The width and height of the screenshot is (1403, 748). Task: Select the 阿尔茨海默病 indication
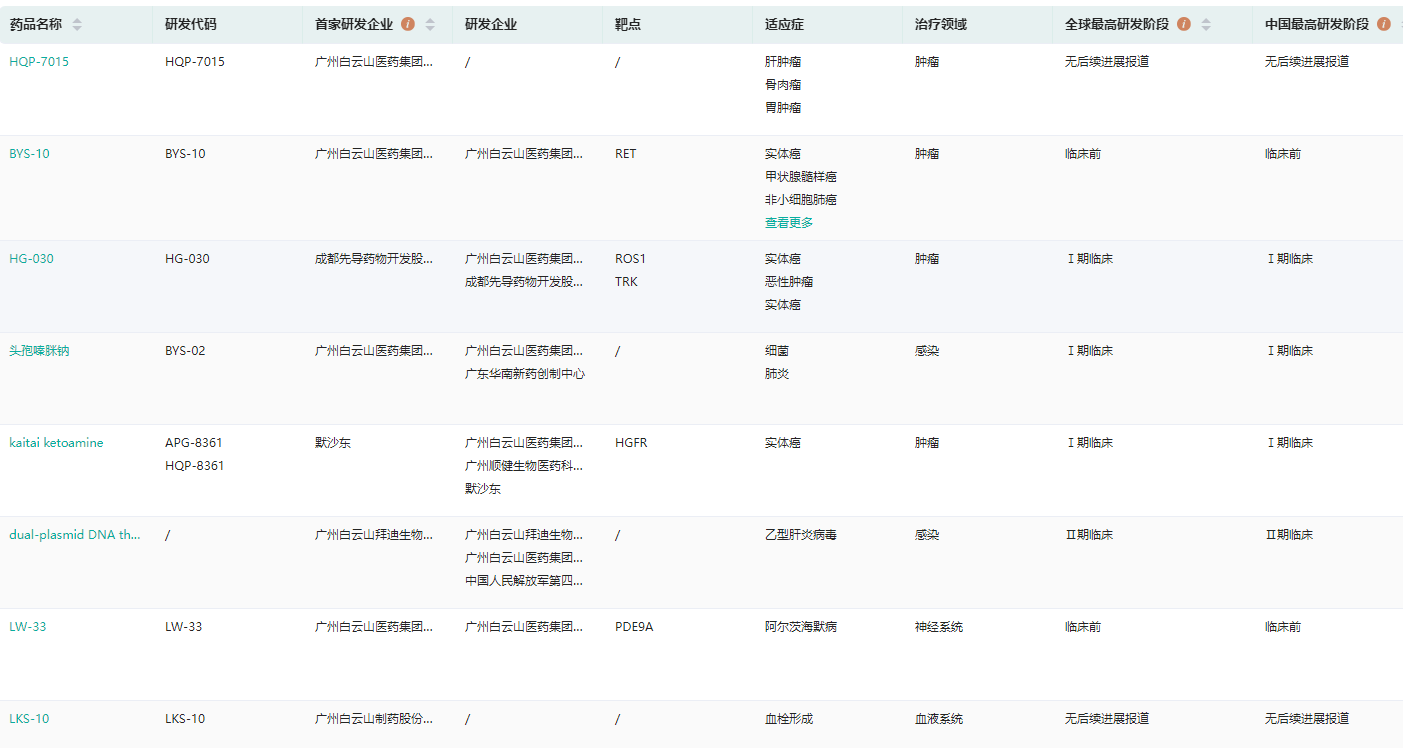[801, 627]
